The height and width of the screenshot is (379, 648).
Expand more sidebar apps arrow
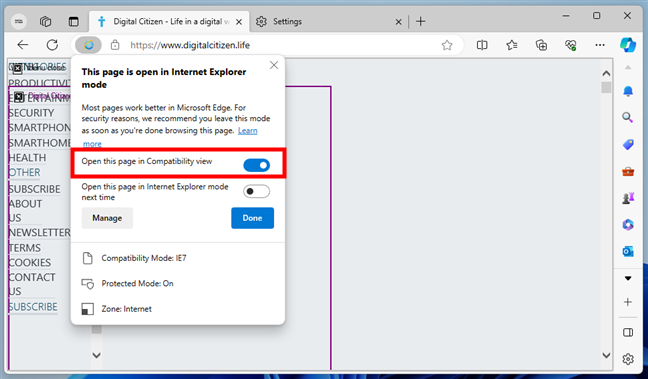click(x=628, y=278)
